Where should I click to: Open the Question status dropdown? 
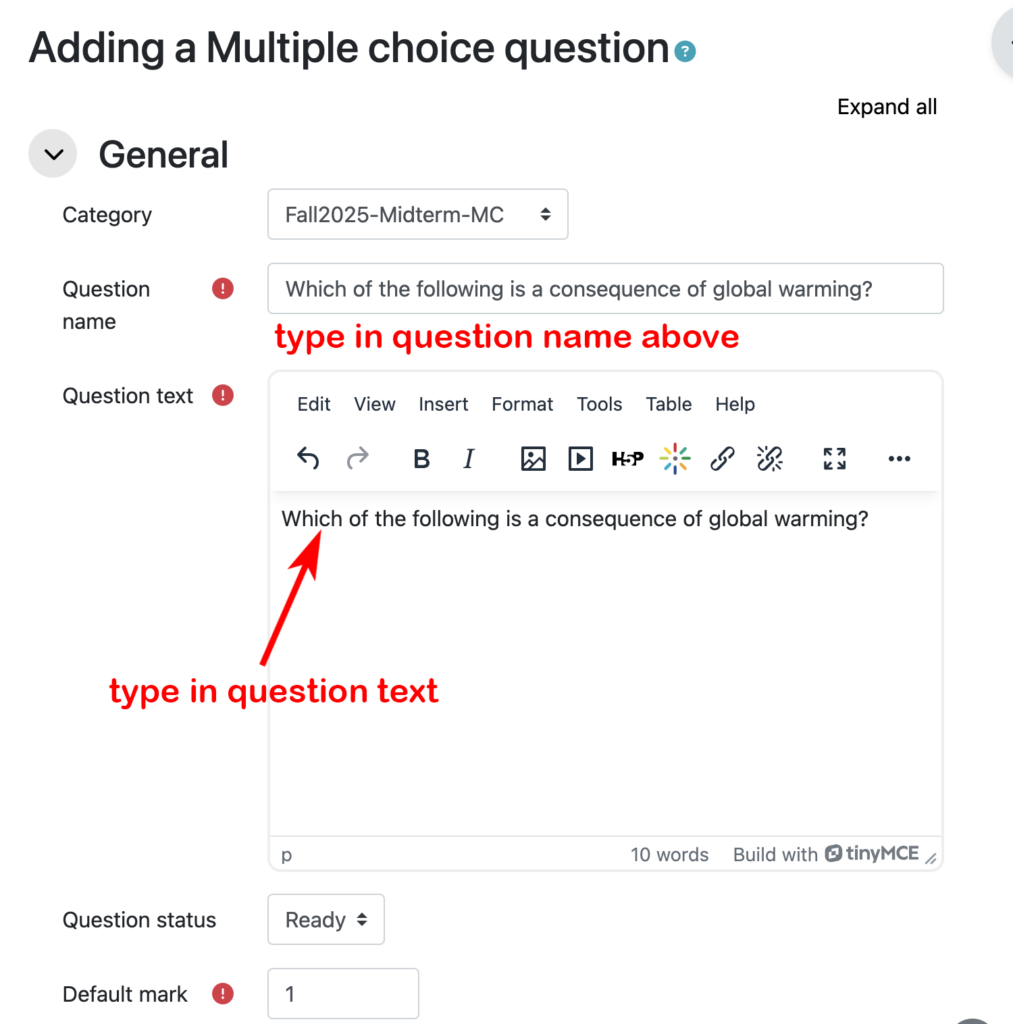(x=325, y=920)
